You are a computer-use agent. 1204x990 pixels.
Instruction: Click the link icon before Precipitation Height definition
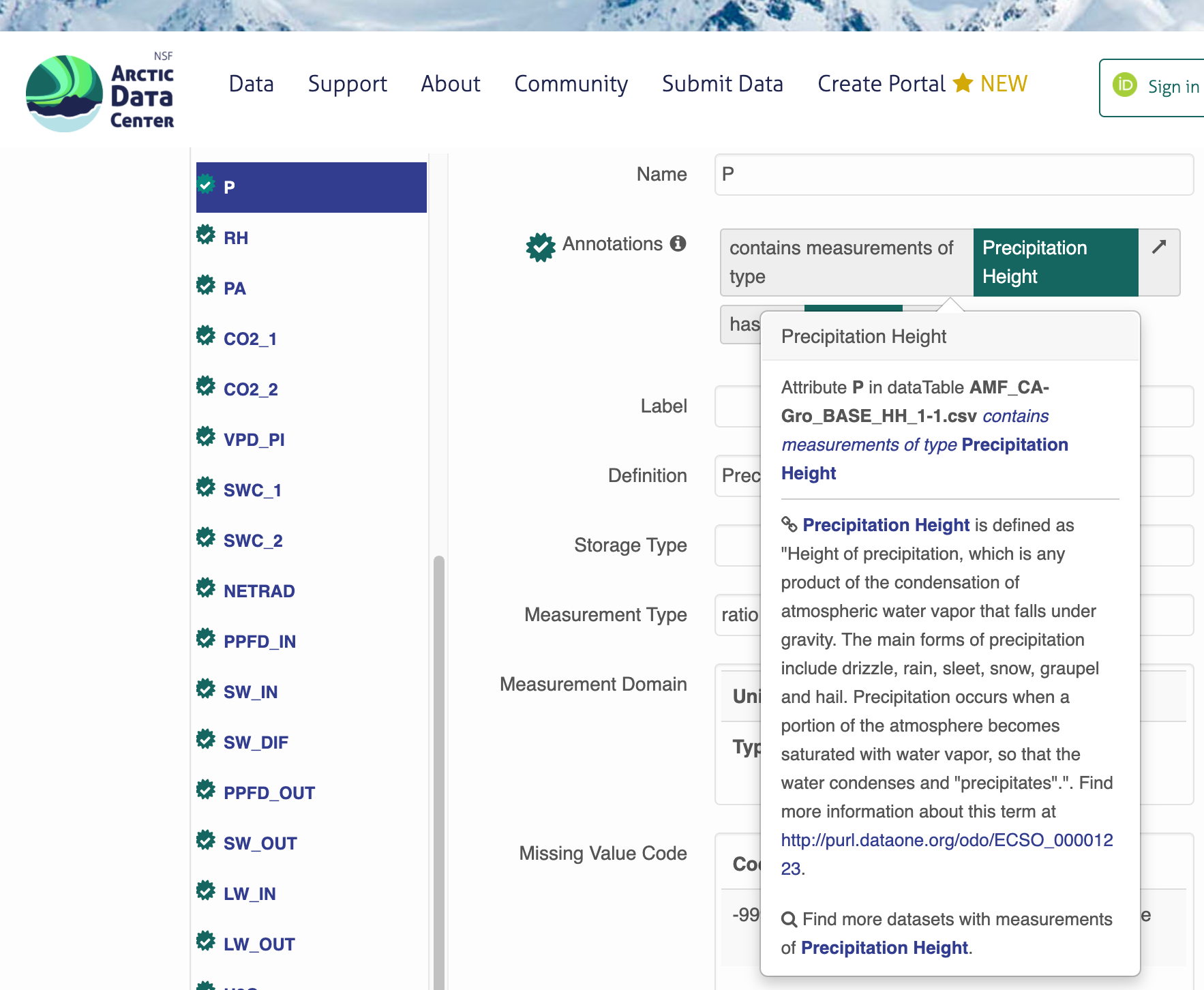[789, 524]
